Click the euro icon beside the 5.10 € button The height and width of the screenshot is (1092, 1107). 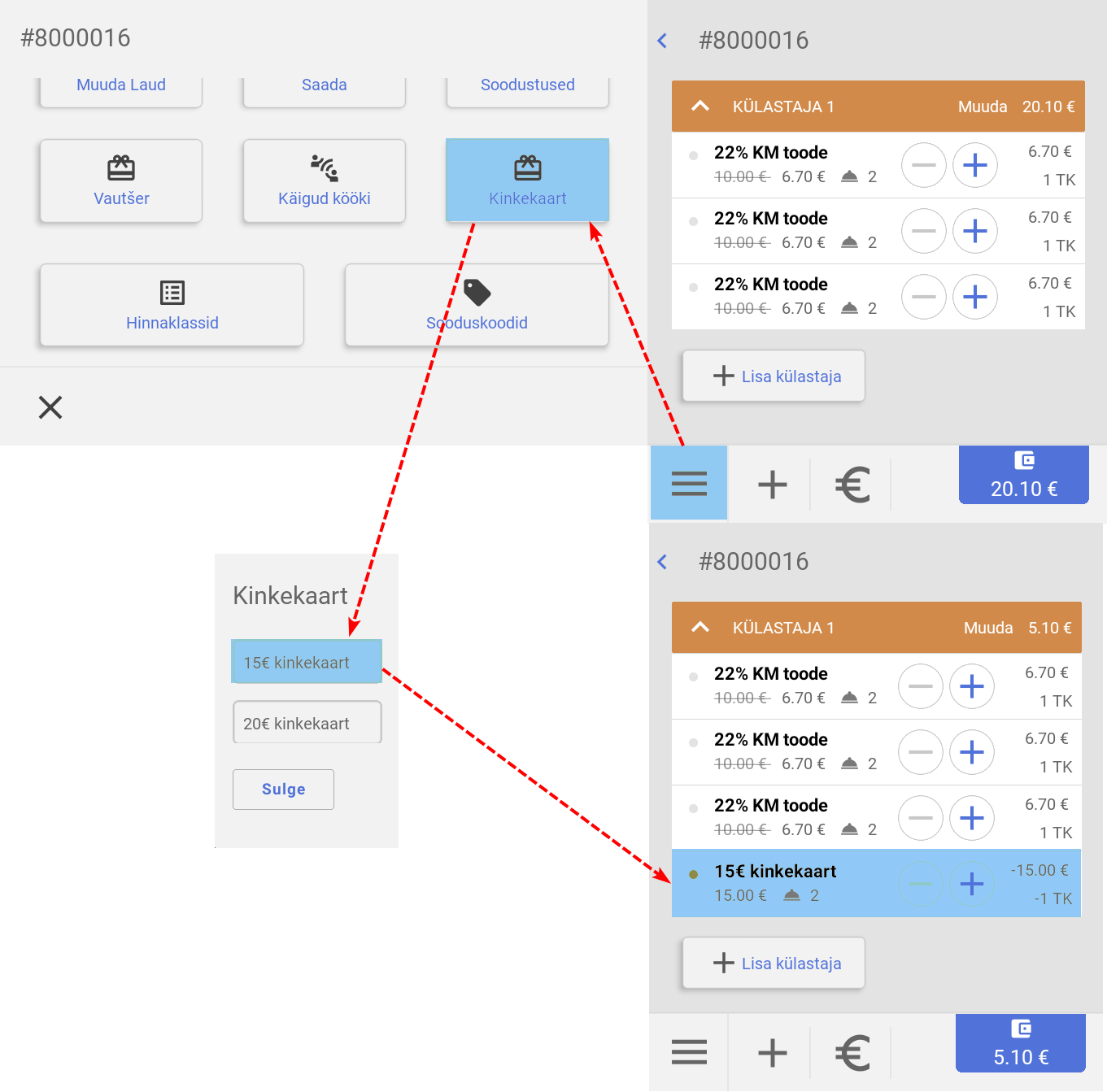click(x=852, y=1053)
